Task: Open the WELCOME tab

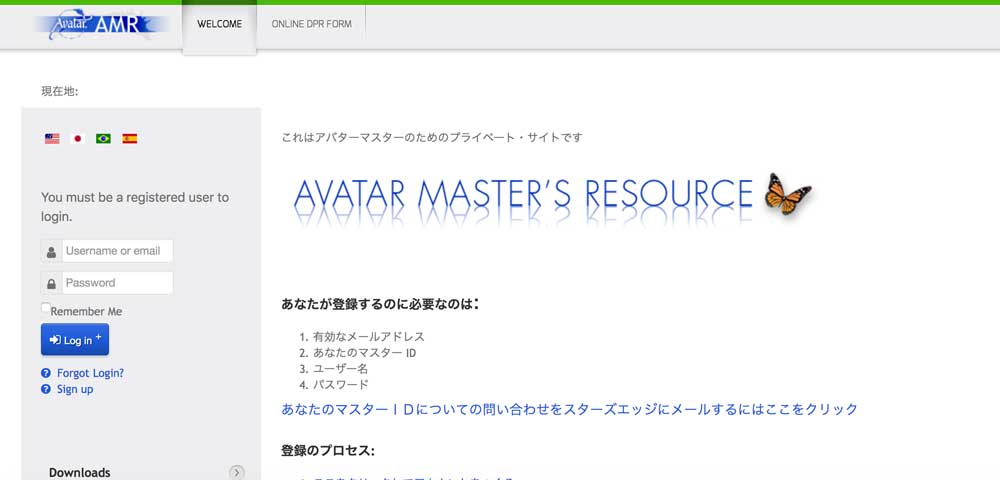Action: pos(219,24)
